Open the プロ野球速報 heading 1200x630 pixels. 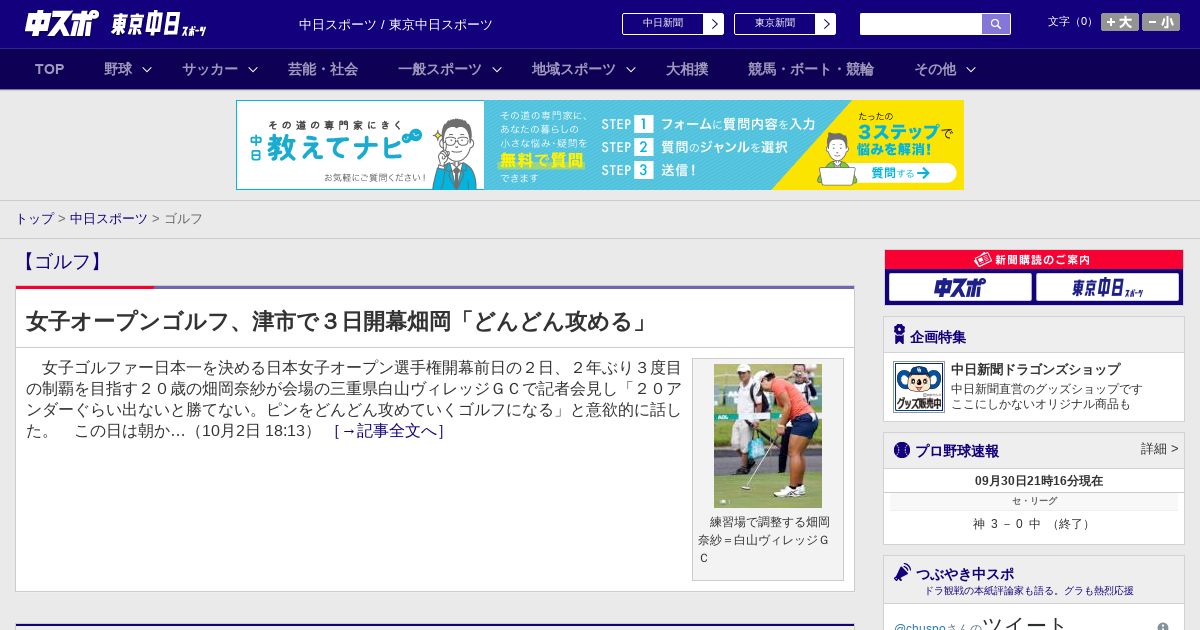point(957,451)
